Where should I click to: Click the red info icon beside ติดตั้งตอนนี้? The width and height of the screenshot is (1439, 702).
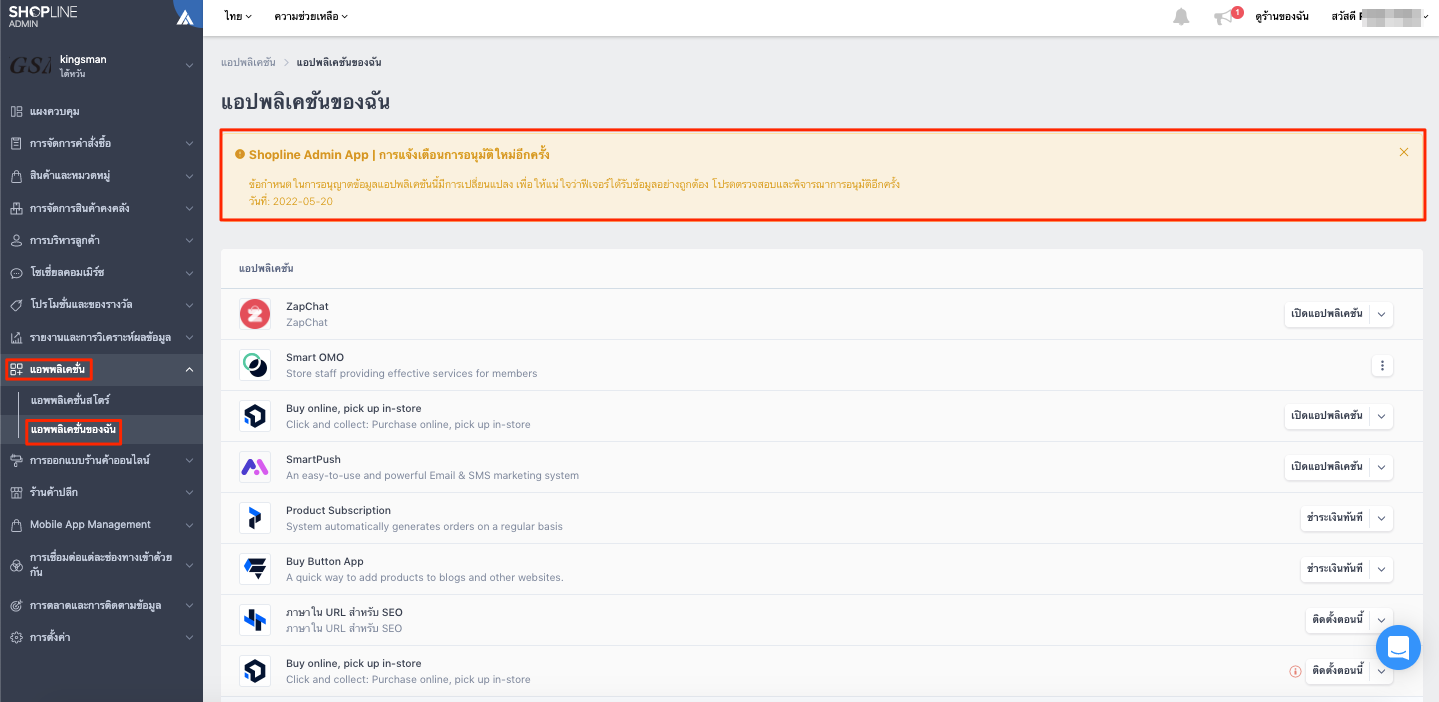pos(1295,671)
